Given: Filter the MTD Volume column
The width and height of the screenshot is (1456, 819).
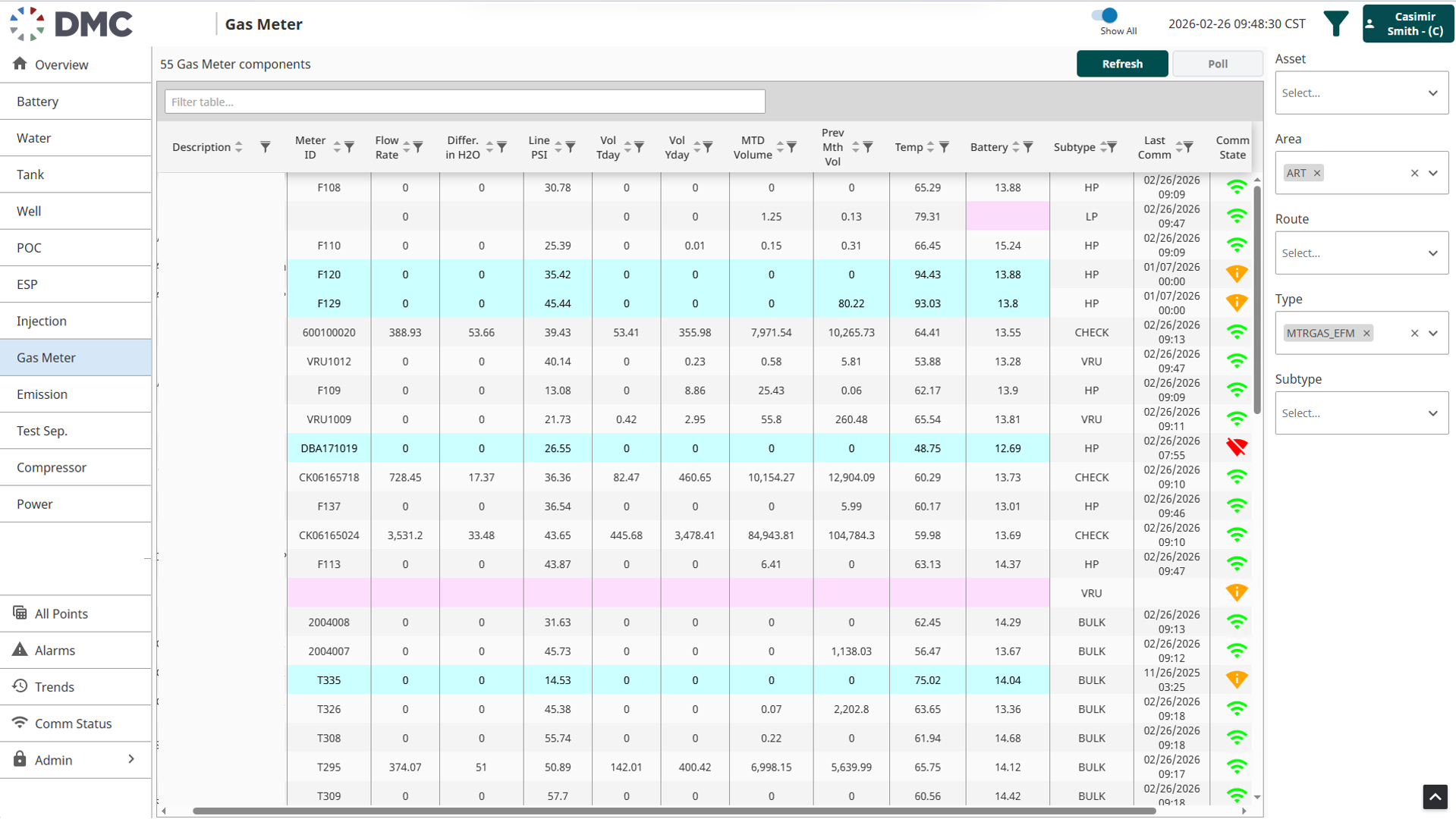Looking at the screenshot, I should tap(791, 147).
